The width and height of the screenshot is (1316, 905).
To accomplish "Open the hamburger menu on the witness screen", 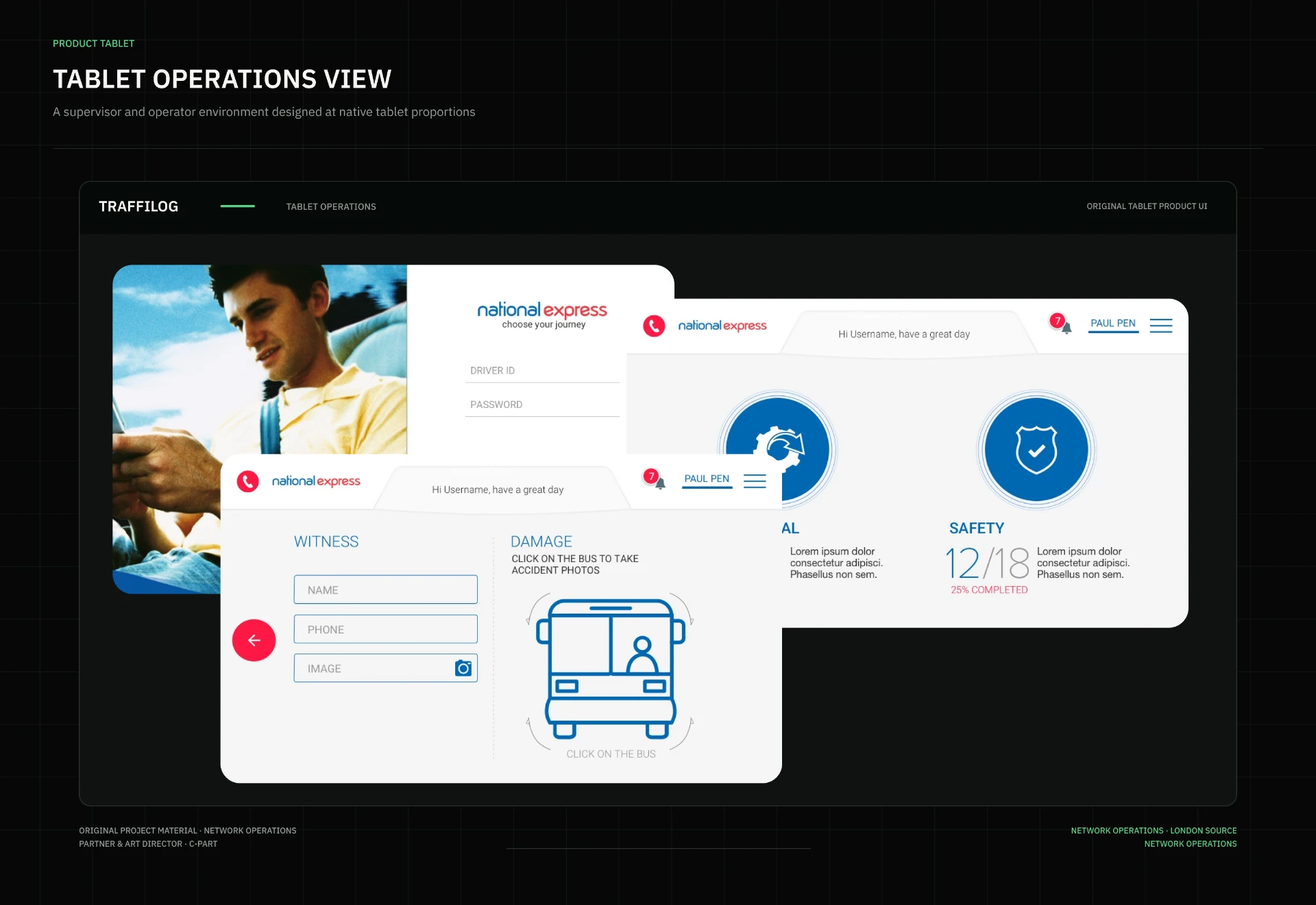I will 755,481.
